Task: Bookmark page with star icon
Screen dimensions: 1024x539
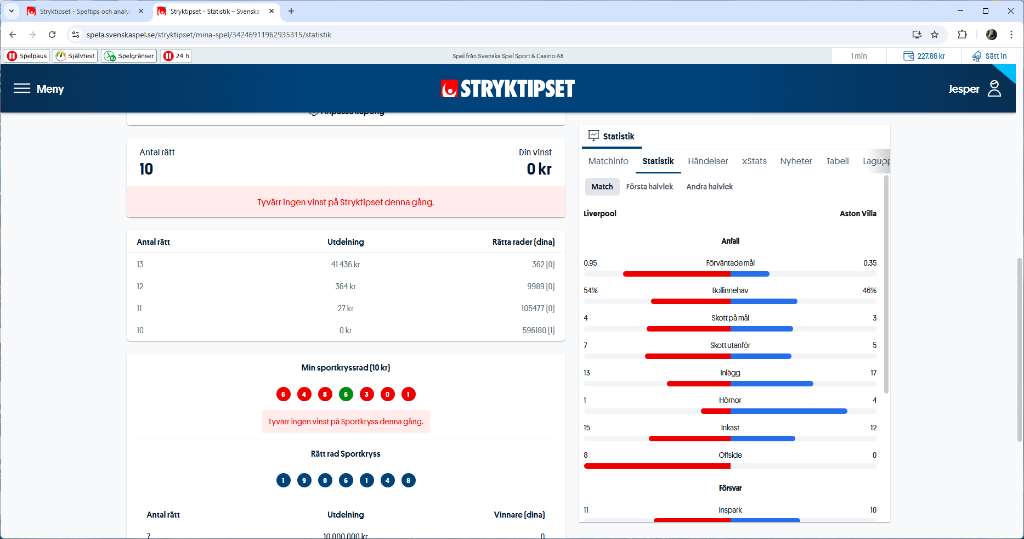Action: tap(934, 34)
